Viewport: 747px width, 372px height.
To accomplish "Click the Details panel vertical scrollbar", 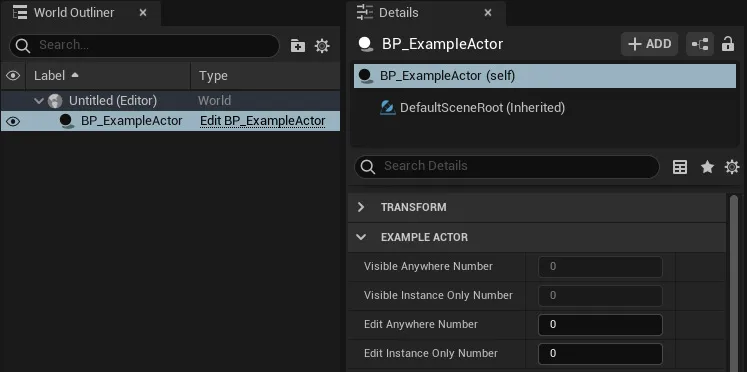I will tap(734, 281).
